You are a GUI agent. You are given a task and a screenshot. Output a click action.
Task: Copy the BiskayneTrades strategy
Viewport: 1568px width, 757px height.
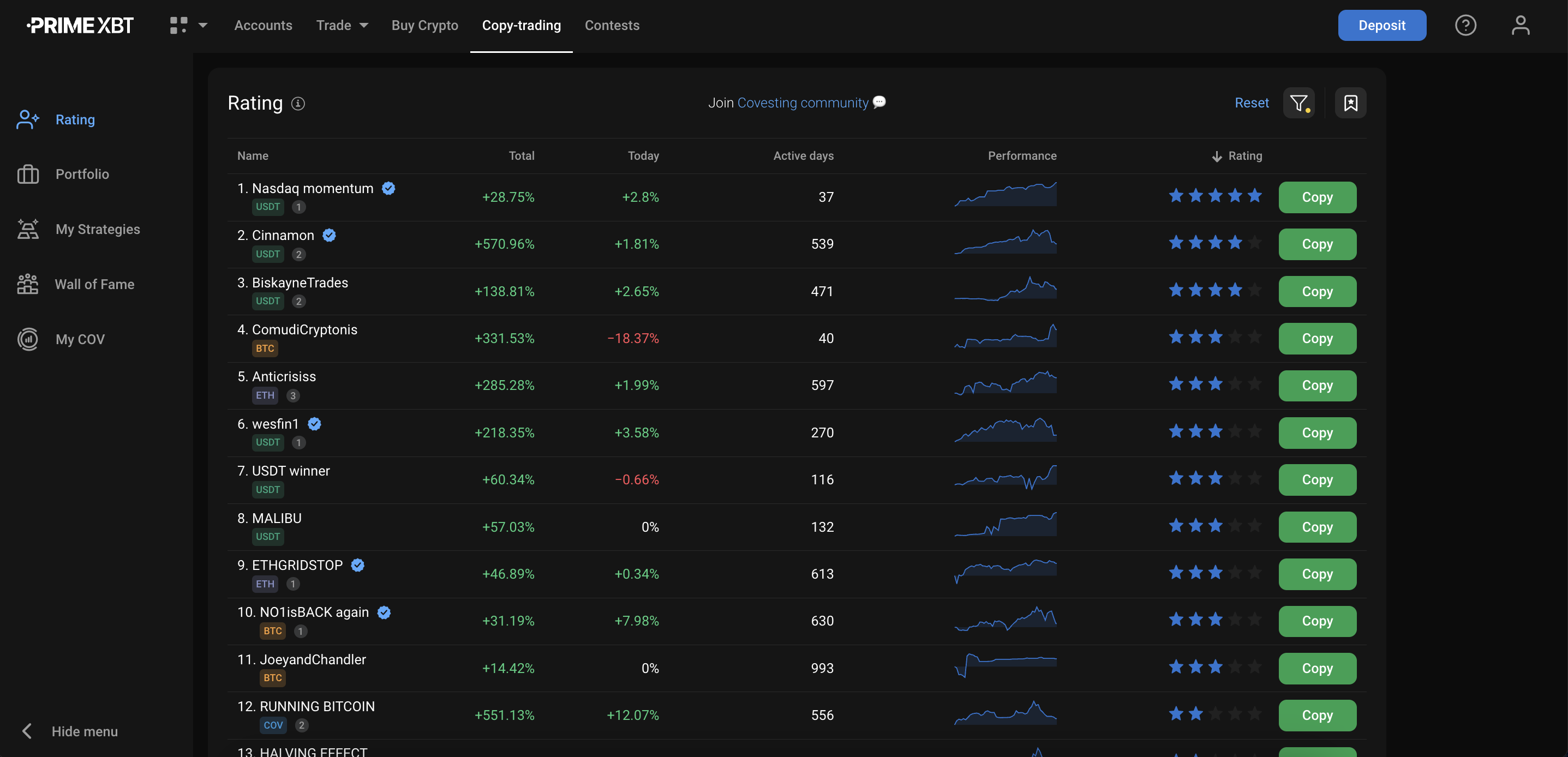coord(1317,291)
